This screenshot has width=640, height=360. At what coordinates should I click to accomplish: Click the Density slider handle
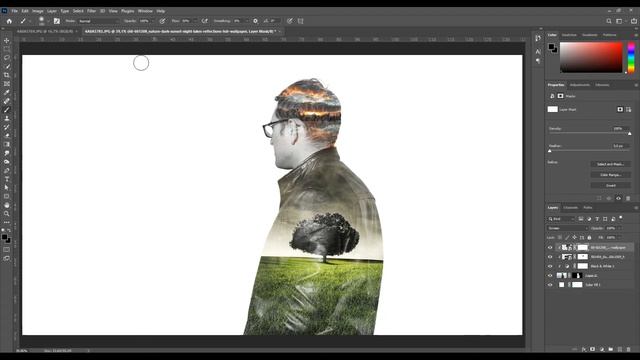tap(629, 134)
